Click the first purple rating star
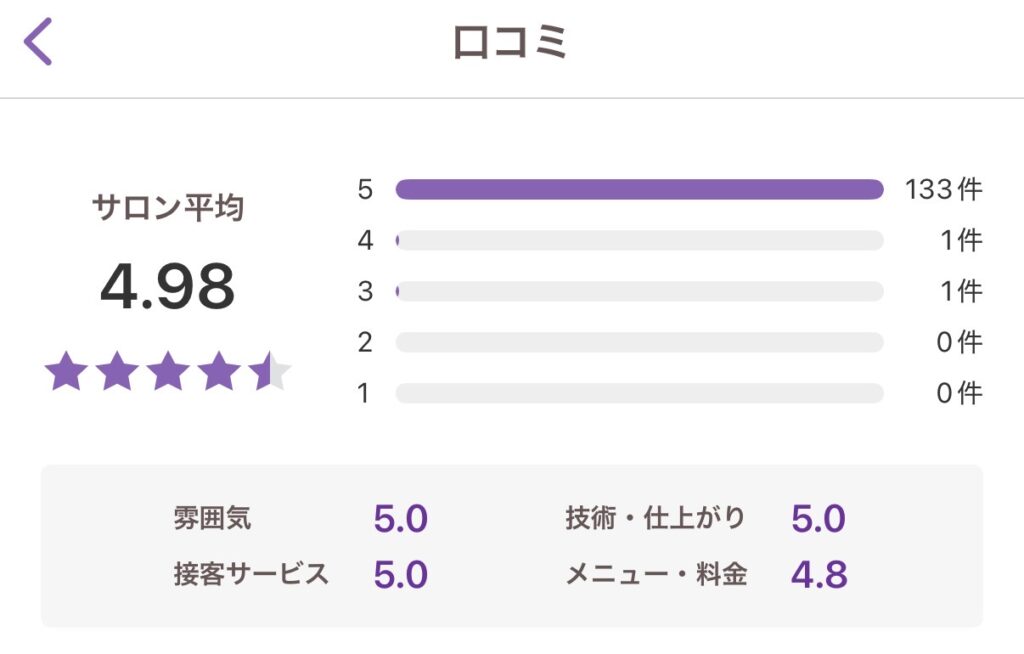The height and width of the screenshot is (654, 1024). pyautogui.click(x=66, y=372)
